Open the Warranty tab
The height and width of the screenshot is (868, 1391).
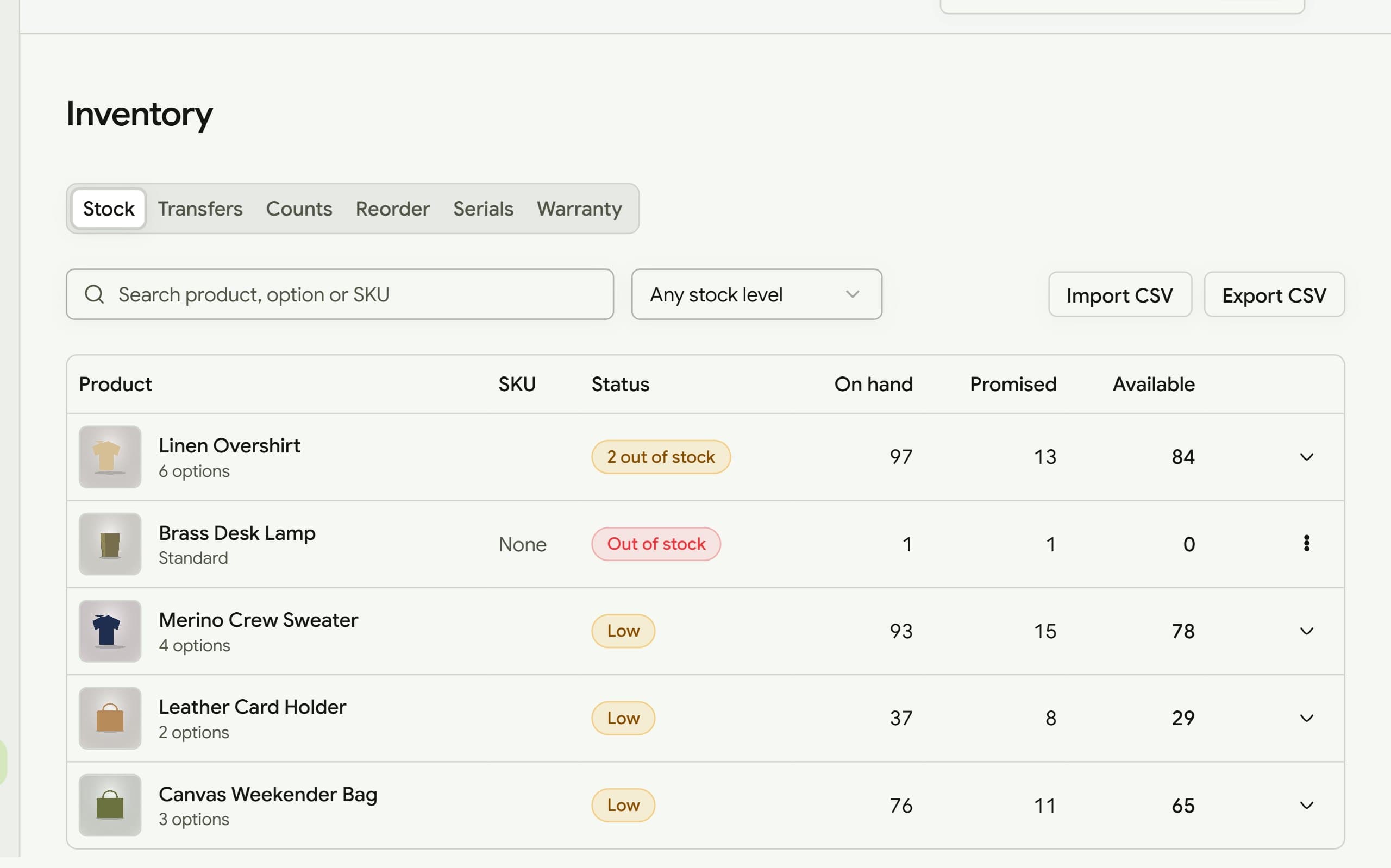click(579, 209)
